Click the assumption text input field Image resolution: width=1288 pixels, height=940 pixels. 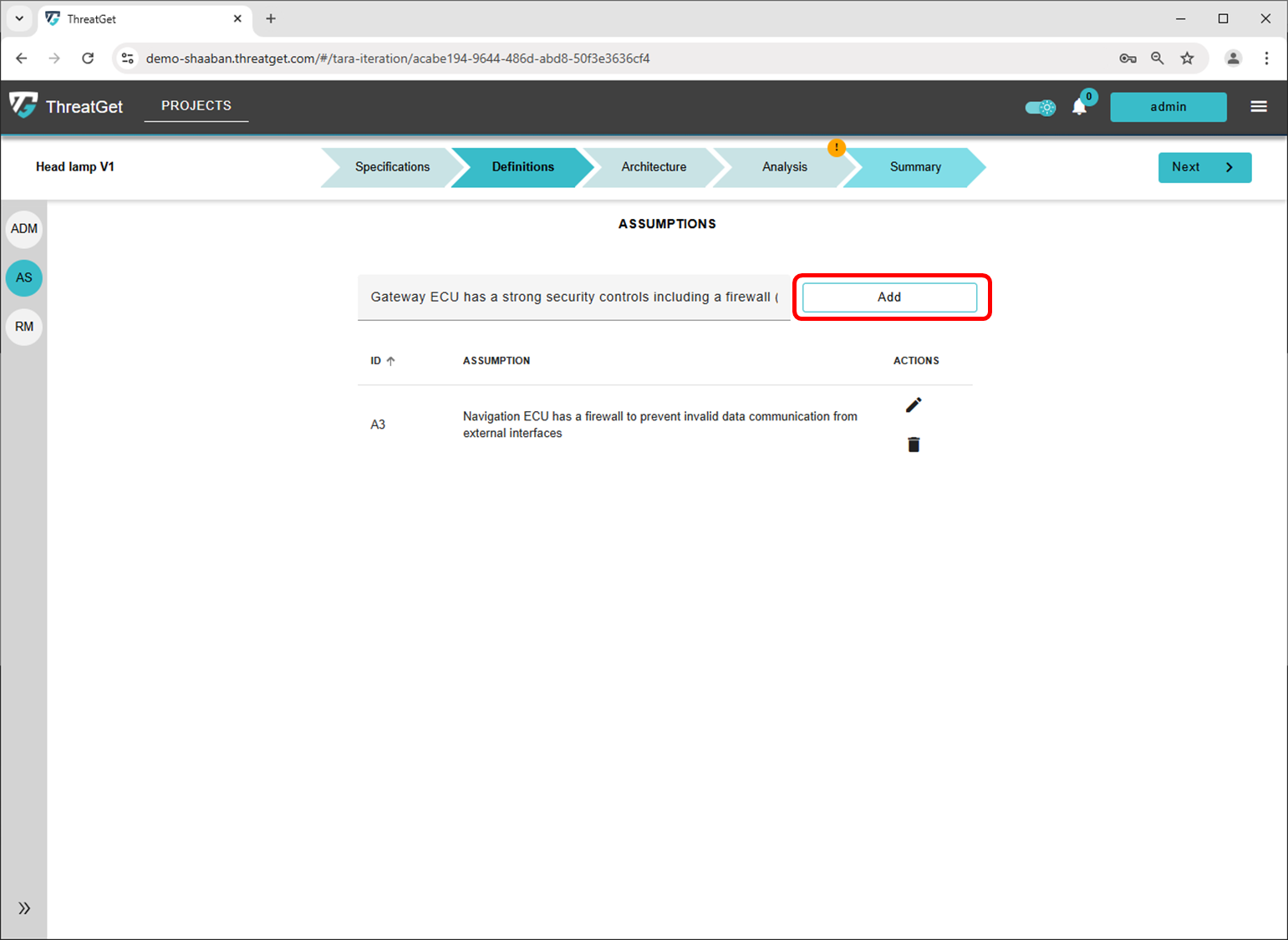tap(573, 297)
